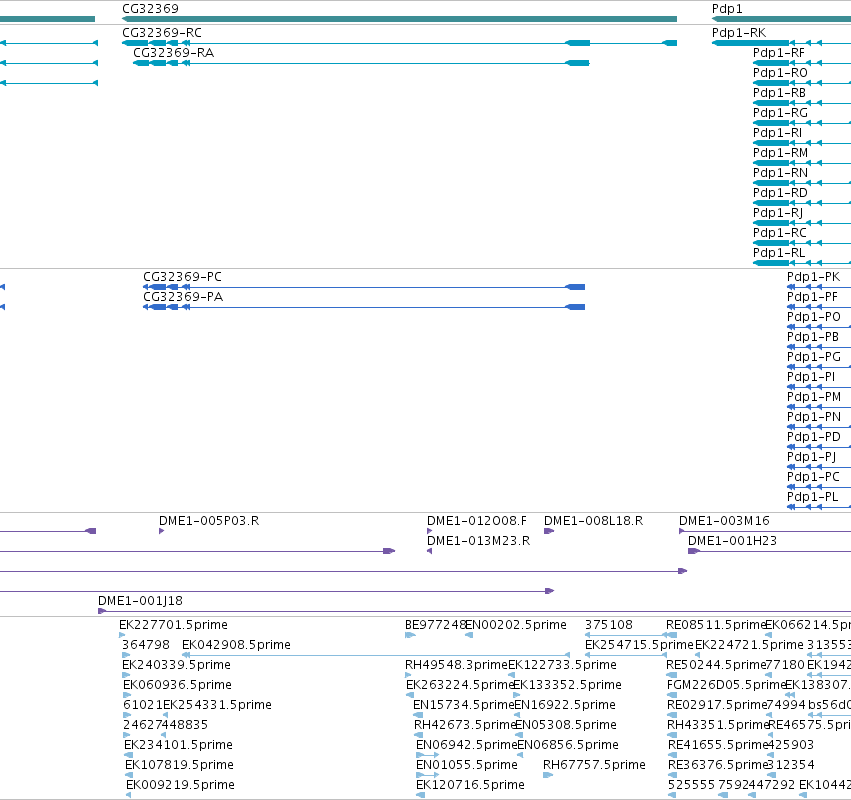This screenshot has width=851, height=800.
Task: Select the Pdp1-RF transcript label
Action: point(779,53)
